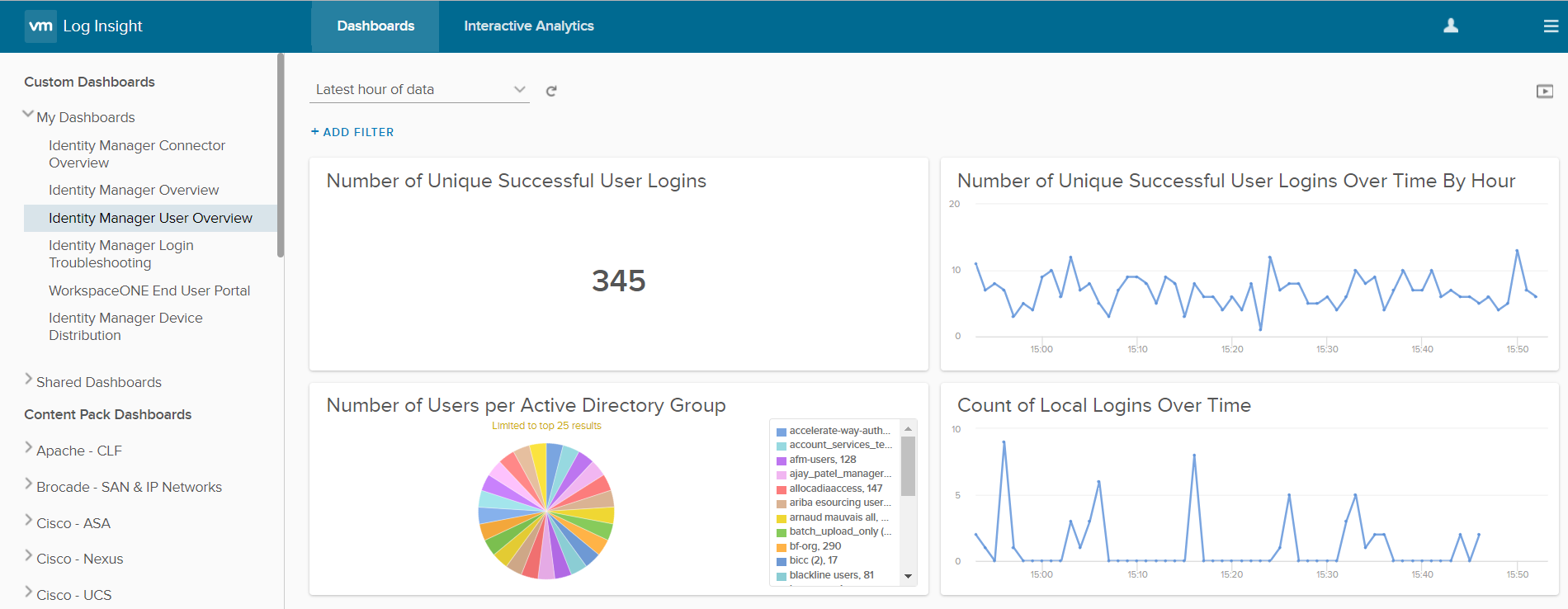The height and width of the screenshot is (609, 1568).
Task: Click the blackline users legend swatch
Action: pyautogui.click(x=781, y=576)
